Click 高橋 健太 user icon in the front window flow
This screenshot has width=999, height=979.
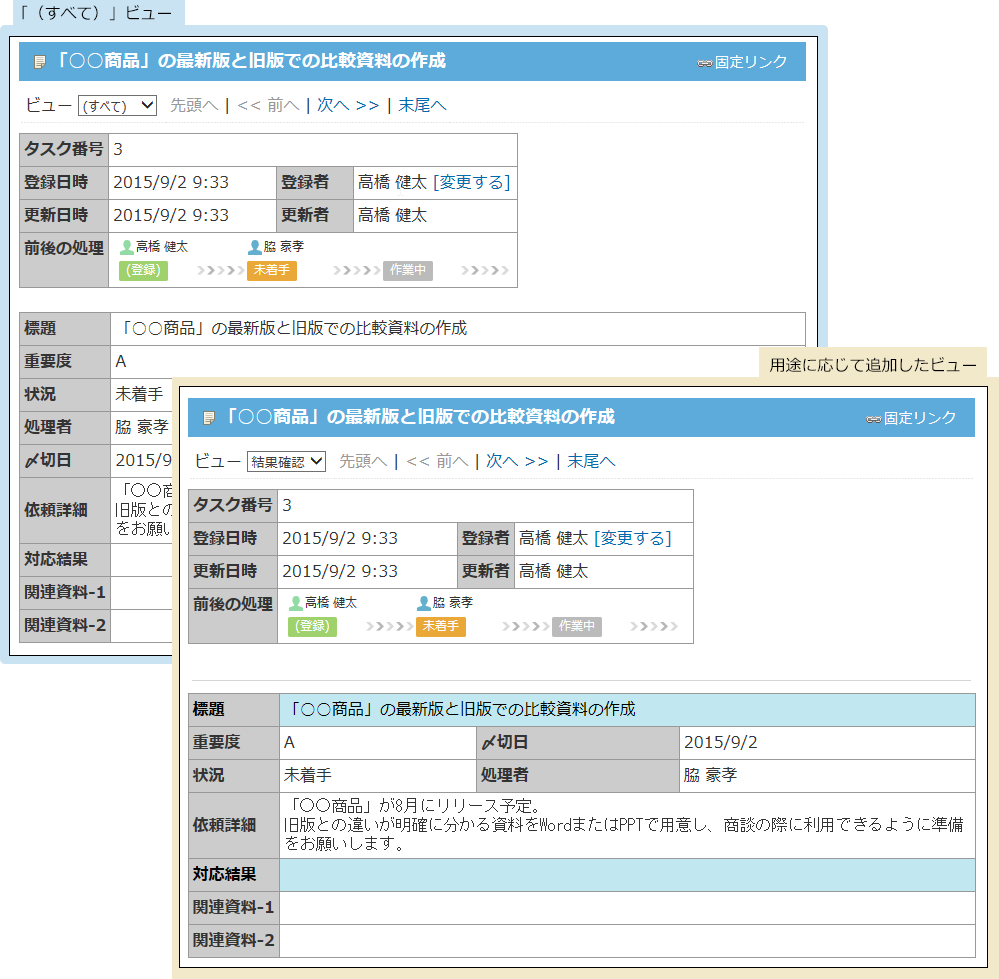click(x=296, y=603)
